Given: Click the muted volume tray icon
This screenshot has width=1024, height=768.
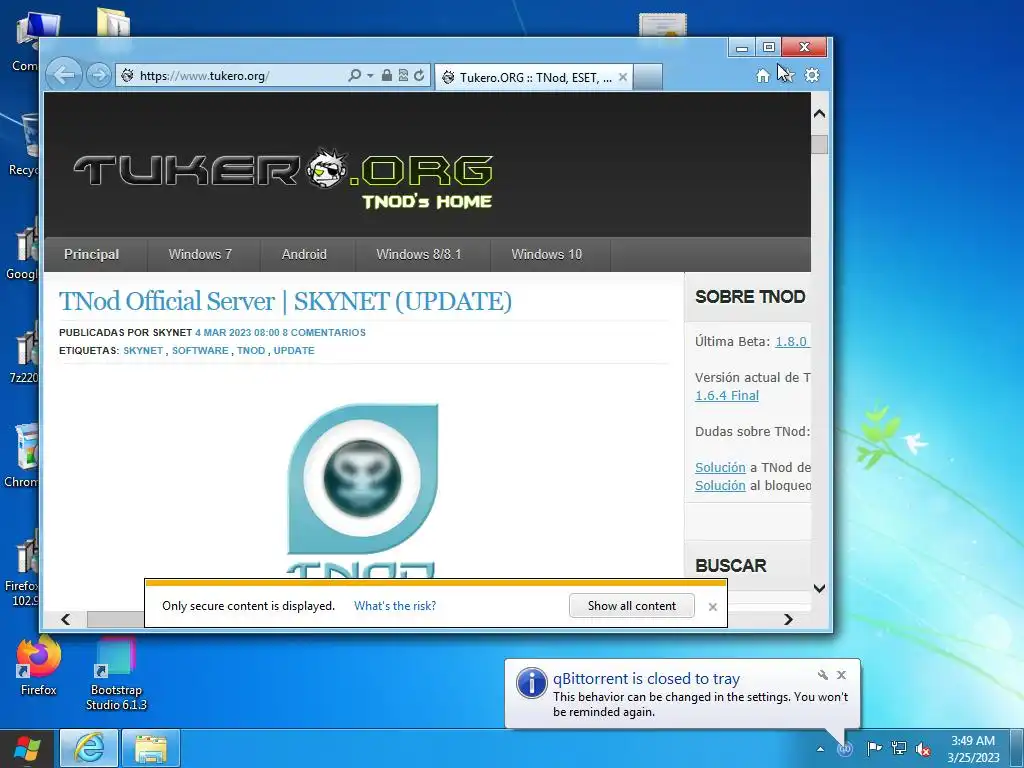Looking at the screenshot, I should click(923, 749).
